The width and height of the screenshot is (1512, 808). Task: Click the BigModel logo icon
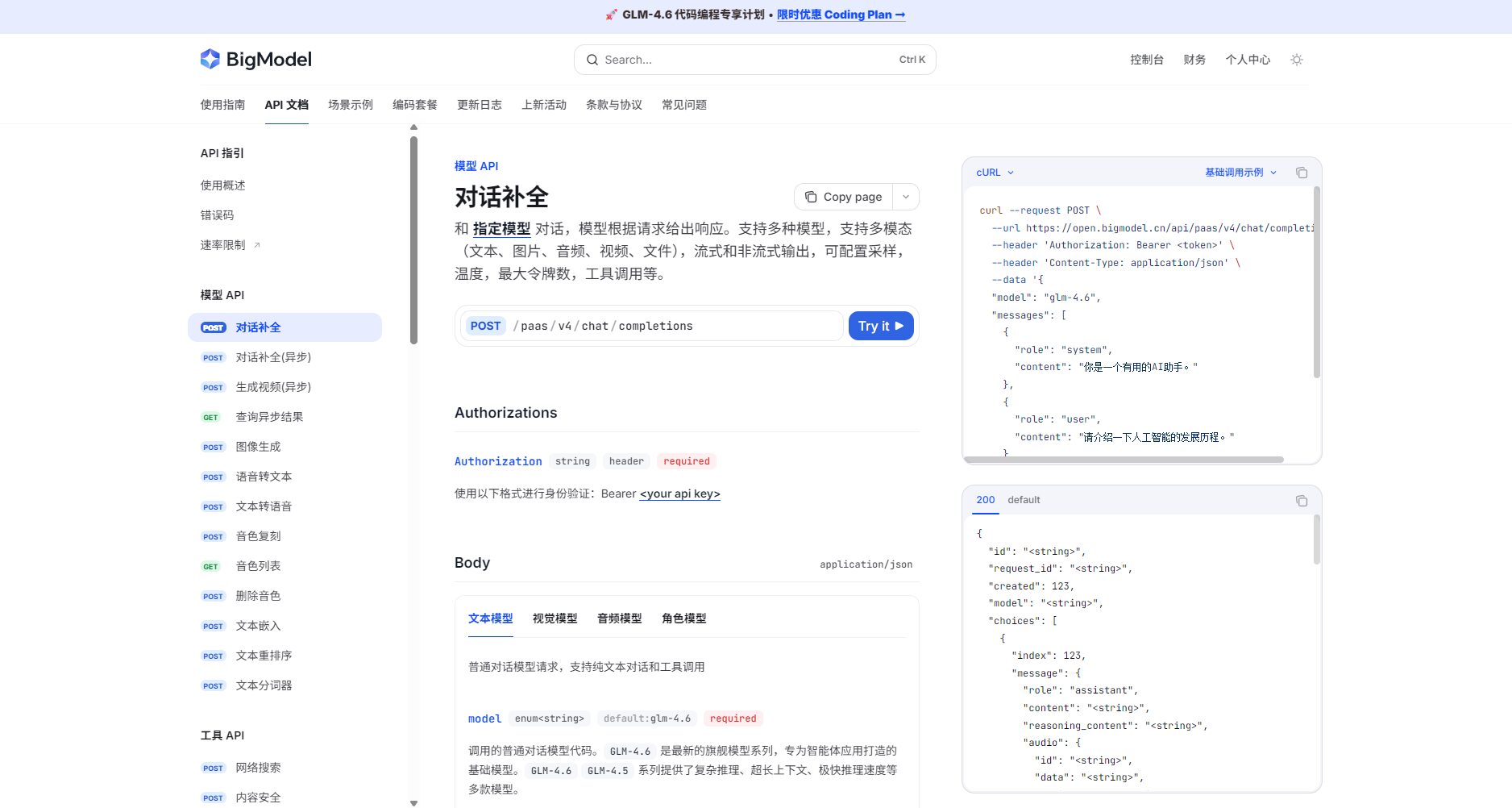210,59
